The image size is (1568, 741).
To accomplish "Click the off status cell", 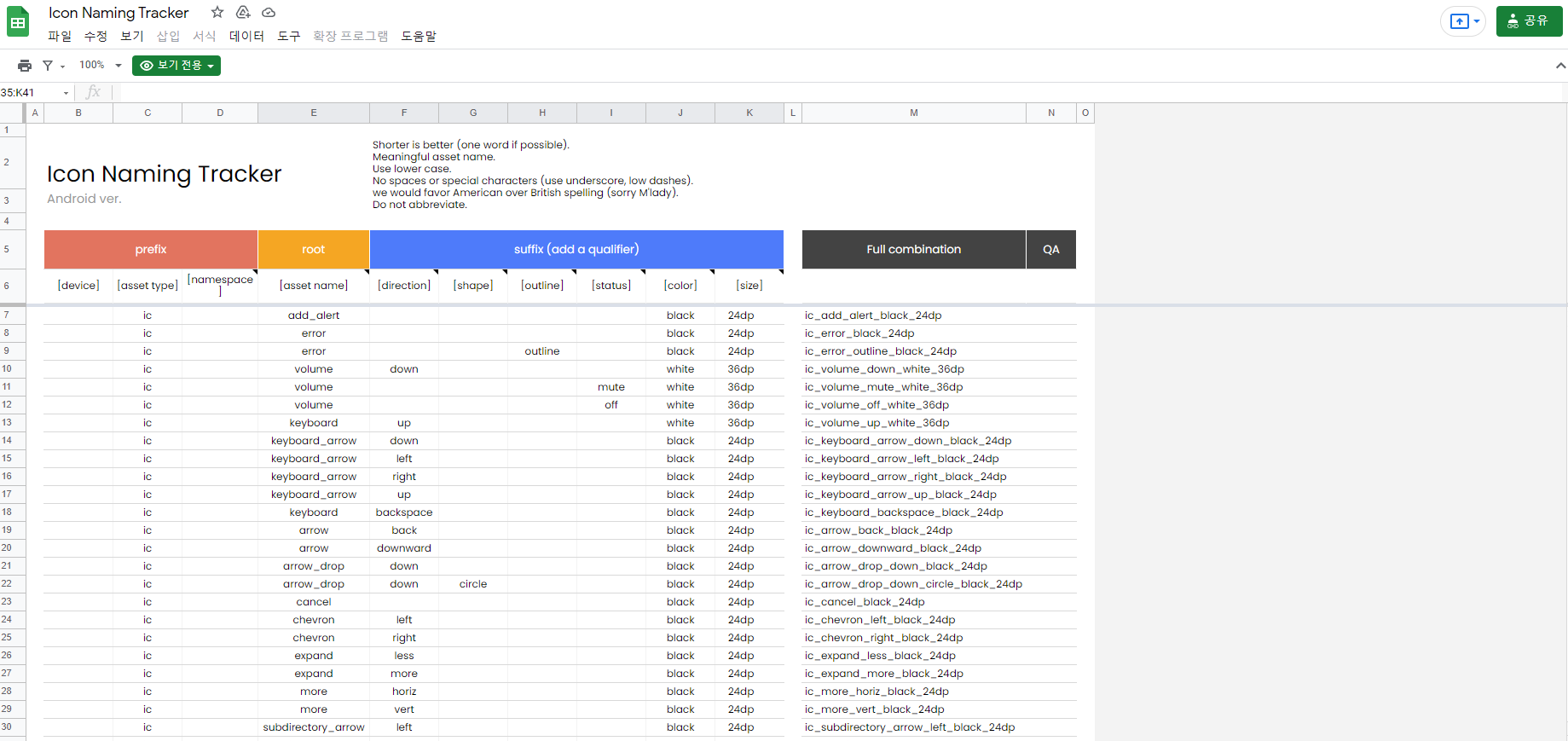I will coord(611,405).
